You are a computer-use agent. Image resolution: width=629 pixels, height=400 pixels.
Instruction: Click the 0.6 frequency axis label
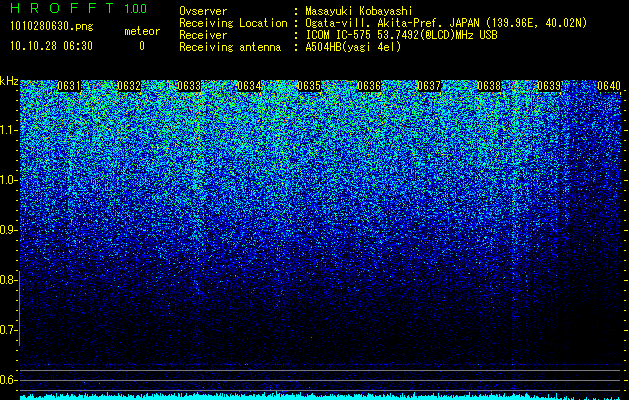[8, 380]
